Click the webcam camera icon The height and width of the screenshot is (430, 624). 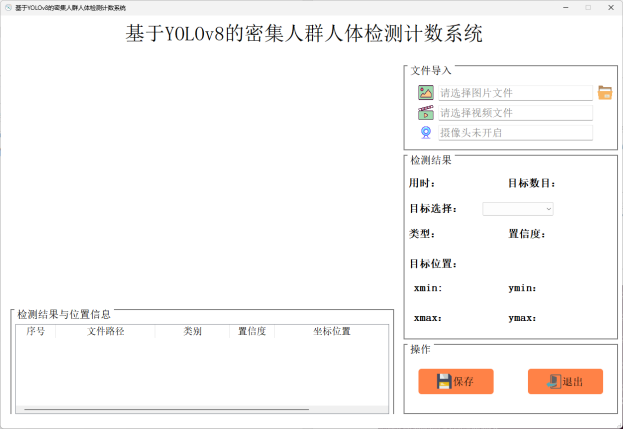click(426, 132)
